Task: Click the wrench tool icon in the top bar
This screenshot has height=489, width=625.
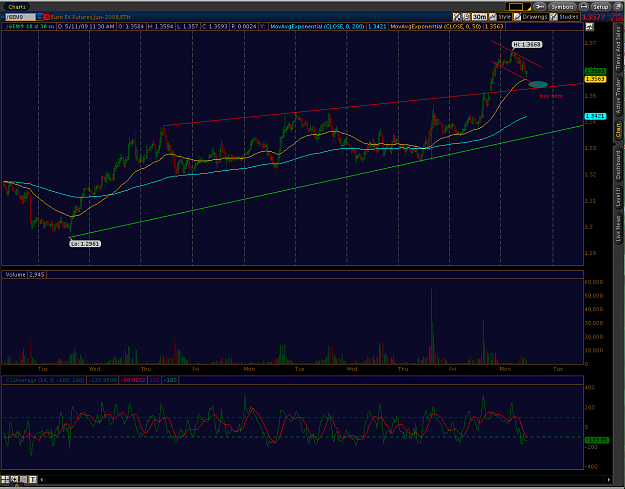Action: pos(539,7)
